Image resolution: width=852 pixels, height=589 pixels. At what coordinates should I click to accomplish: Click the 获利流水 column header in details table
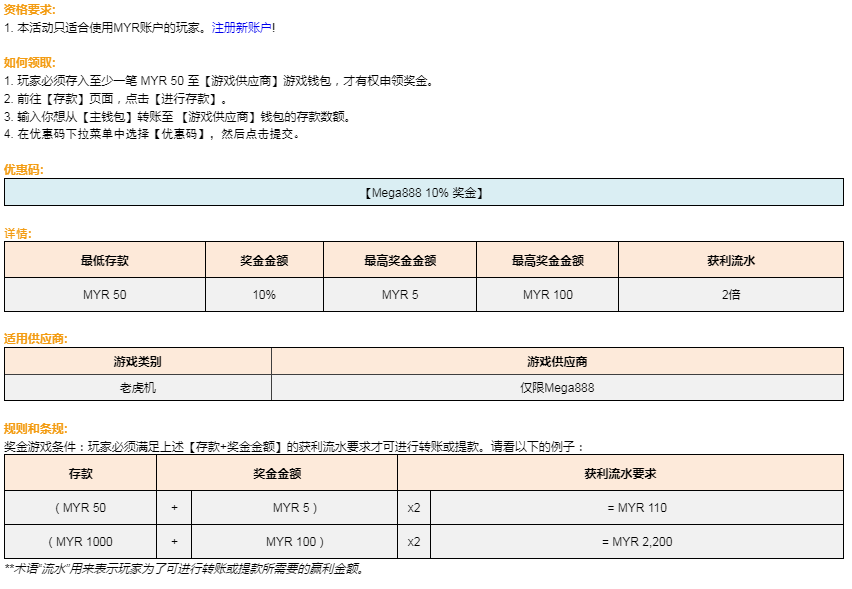click(730, 260)
